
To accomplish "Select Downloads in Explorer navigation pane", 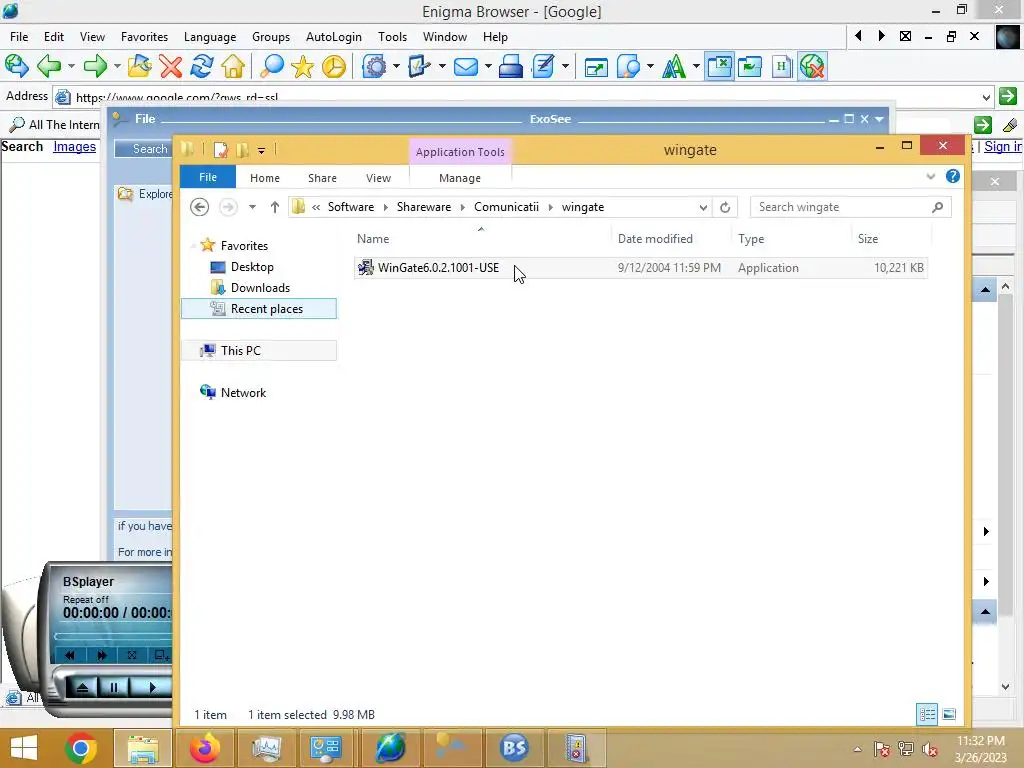I will (260, 288).
